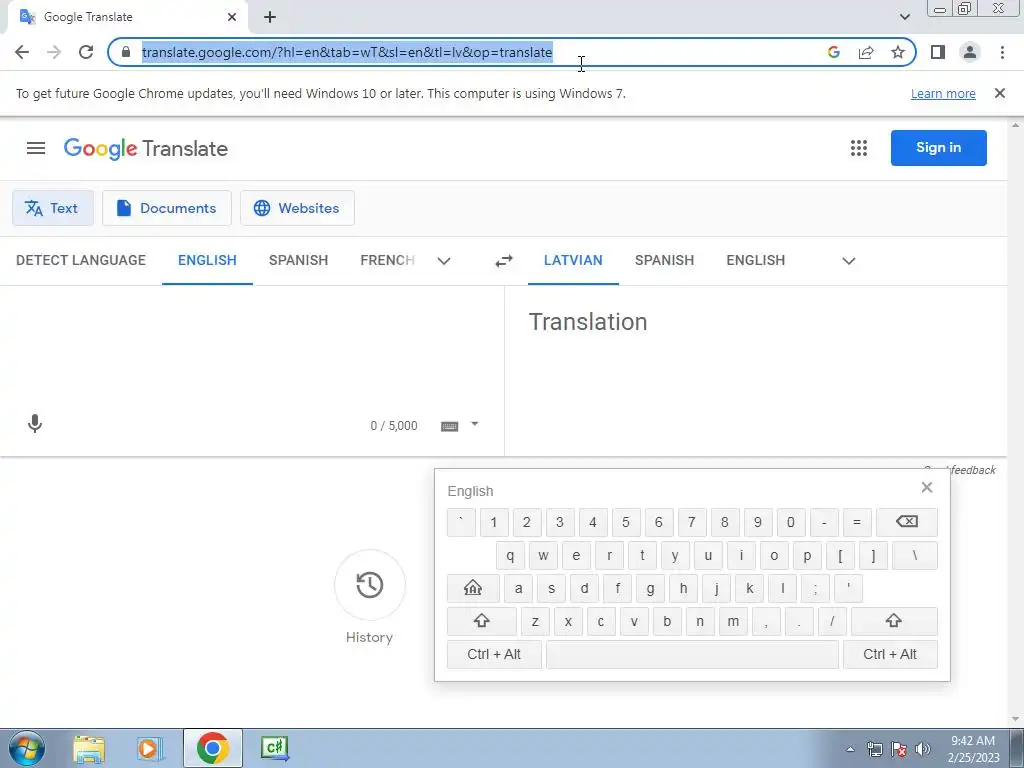
Task: Open Windows Media Player from taskbar
Action: [149, 748]
